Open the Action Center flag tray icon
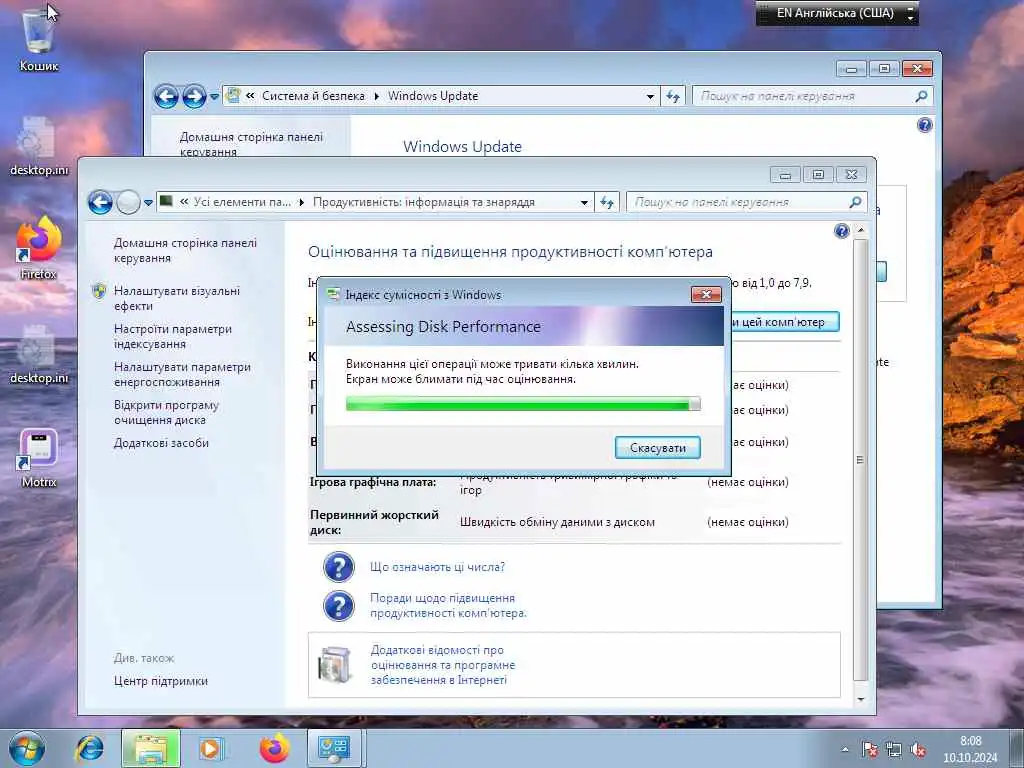 coord(870,750)
